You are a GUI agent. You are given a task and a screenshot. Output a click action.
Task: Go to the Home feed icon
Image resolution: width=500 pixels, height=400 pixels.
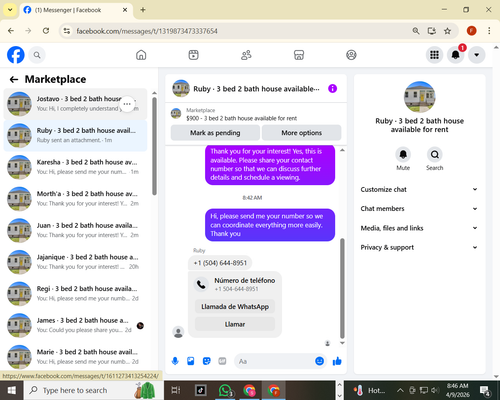(x=141, y=55)
